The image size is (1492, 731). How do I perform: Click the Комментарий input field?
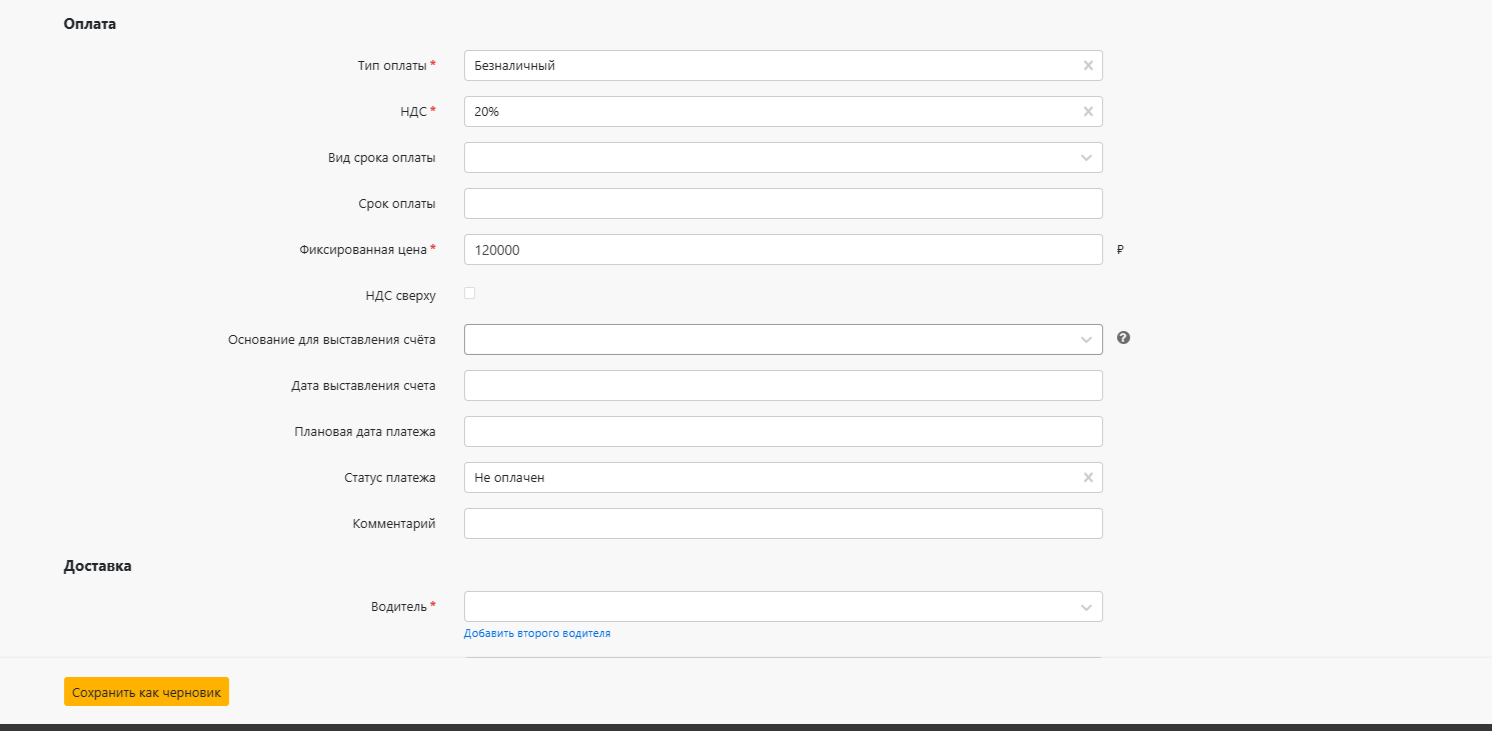point(783,524)
